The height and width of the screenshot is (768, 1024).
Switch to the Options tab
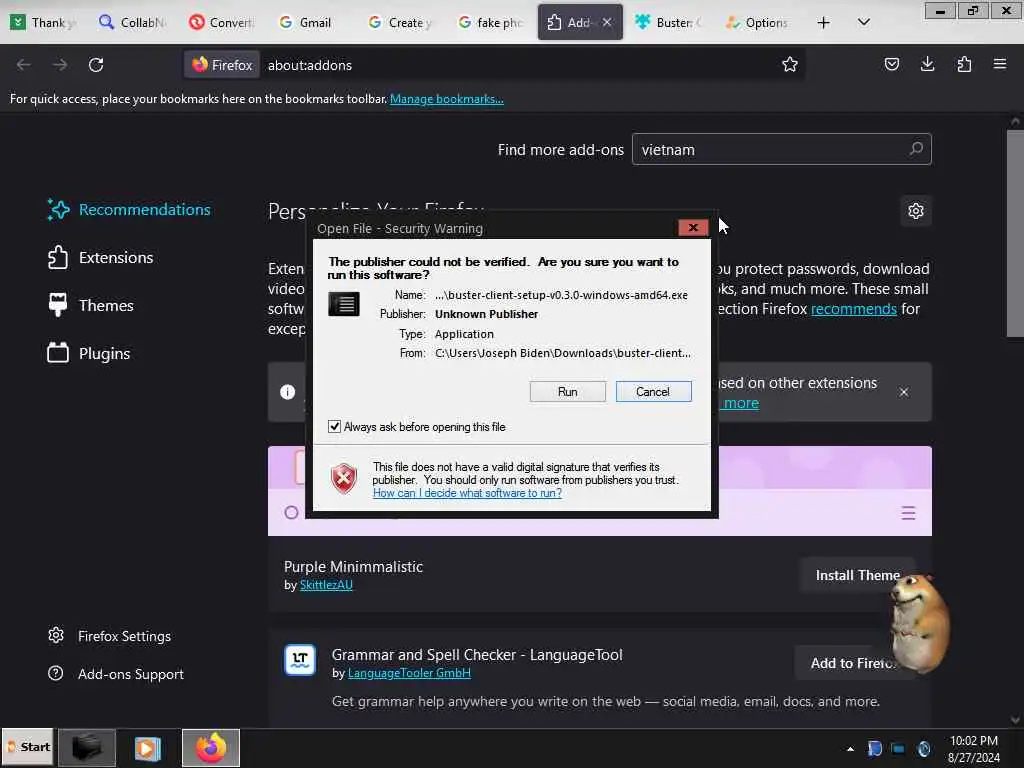pos(760,22)
